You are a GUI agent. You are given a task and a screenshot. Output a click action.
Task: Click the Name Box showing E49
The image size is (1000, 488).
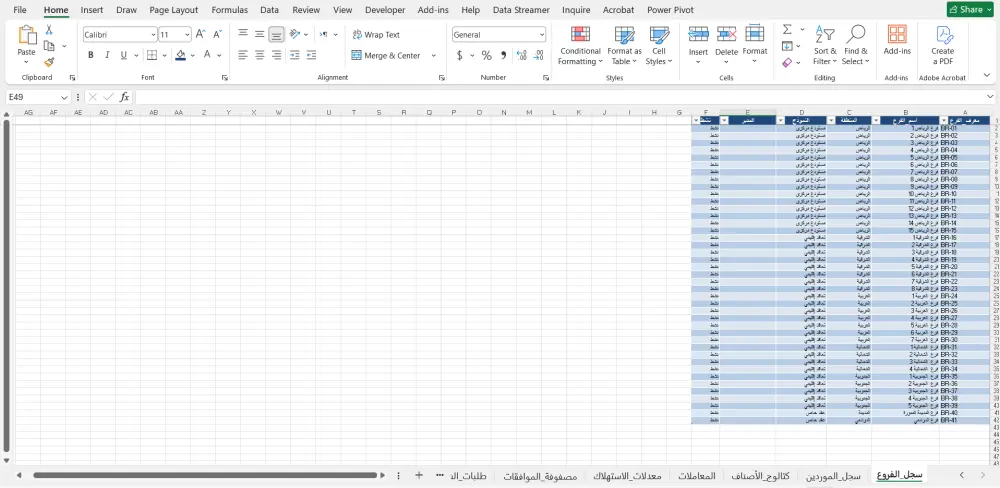click(32, 97)
